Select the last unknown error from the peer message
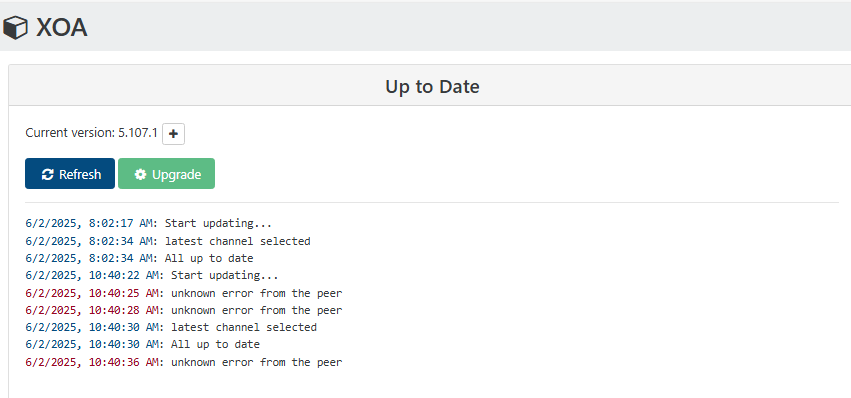This screenshot has height=398, width=851. (x=257, y=362)
